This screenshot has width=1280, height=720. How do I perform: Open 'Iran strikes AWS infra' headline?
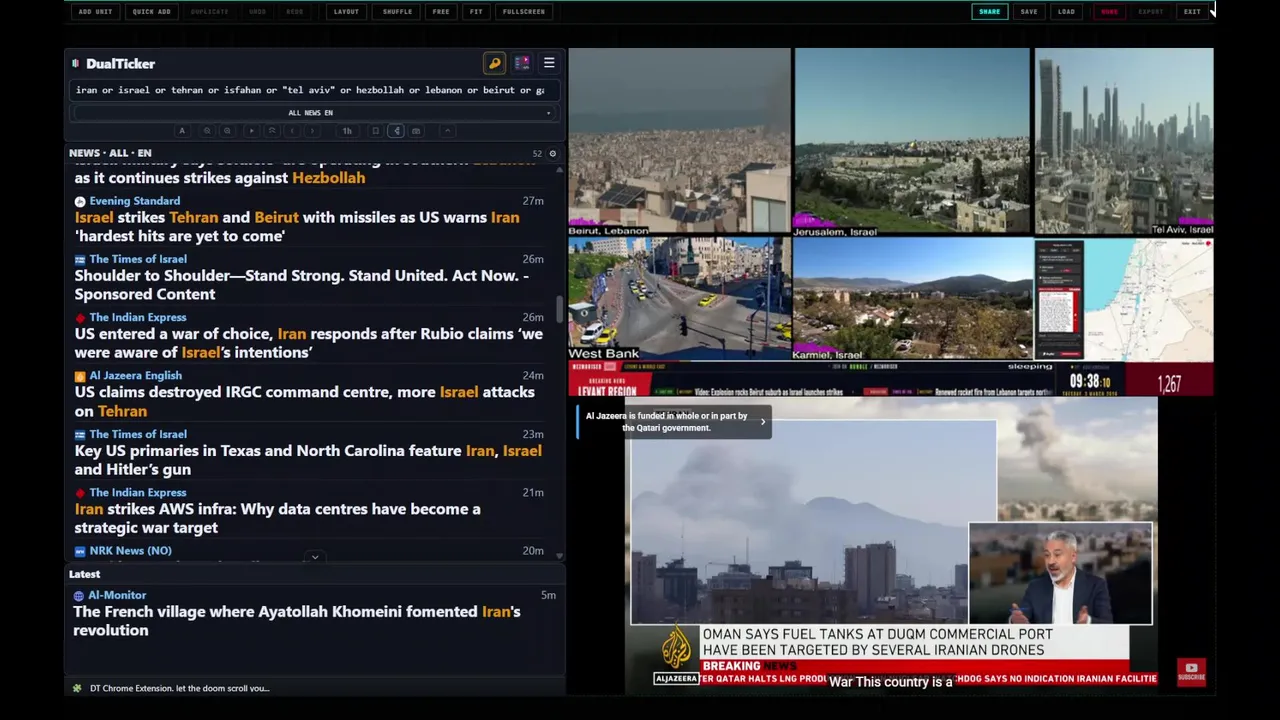(x=277, y=518)
